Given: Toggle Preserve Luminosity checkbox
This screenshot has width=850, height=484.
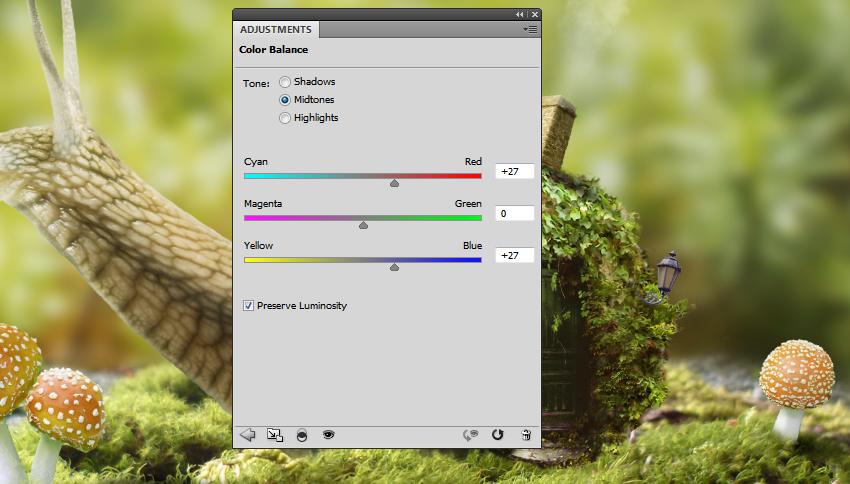Looking at the screenshot, I should [248, 306].
